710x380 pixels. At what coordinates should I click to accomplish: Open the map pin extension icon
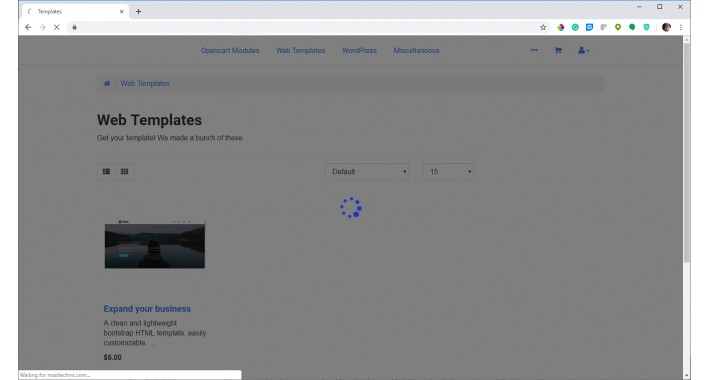point(618,27)
